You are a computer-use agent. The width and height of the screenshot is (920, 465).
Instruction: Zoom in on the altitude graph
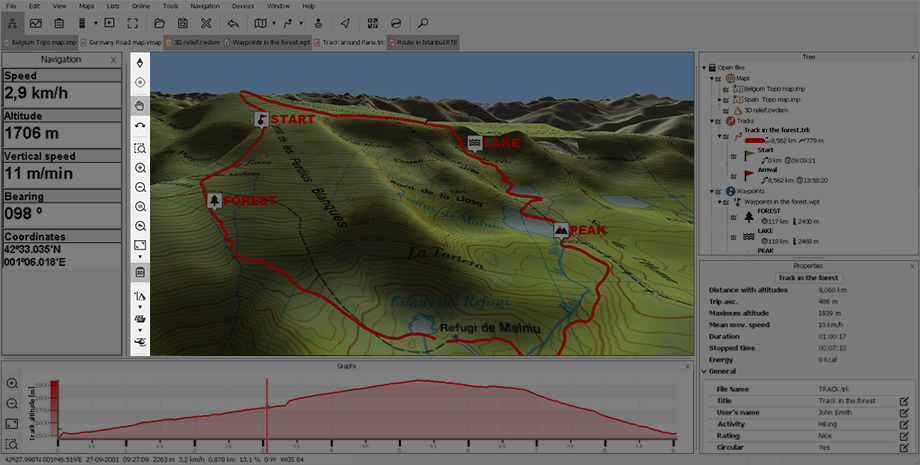(x=12, y=383)
